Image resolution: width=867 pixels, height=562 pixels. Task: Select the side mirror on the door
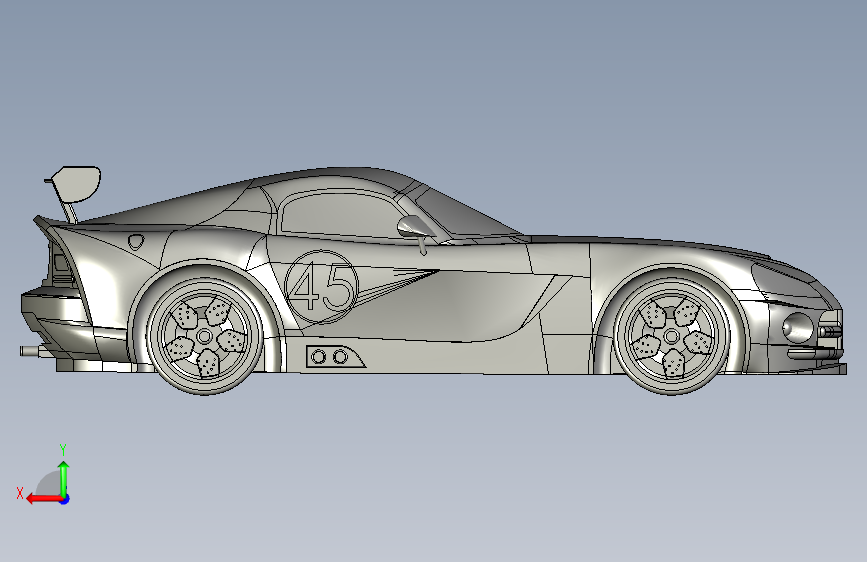(x=416, y=228)
